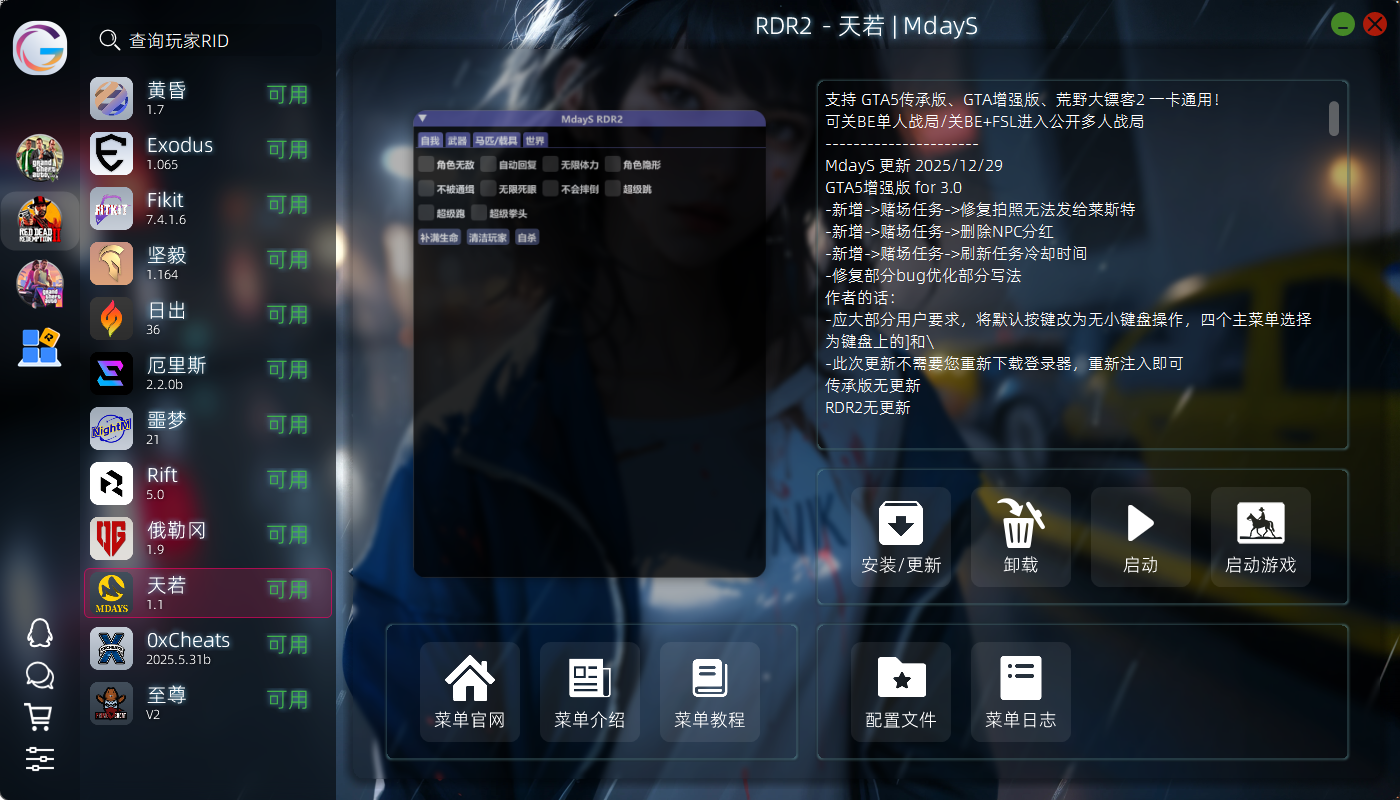Viewport: 1400px width, 800px height.
Task: Enable the 无限体力 checkbox
Action: point(550,164)
